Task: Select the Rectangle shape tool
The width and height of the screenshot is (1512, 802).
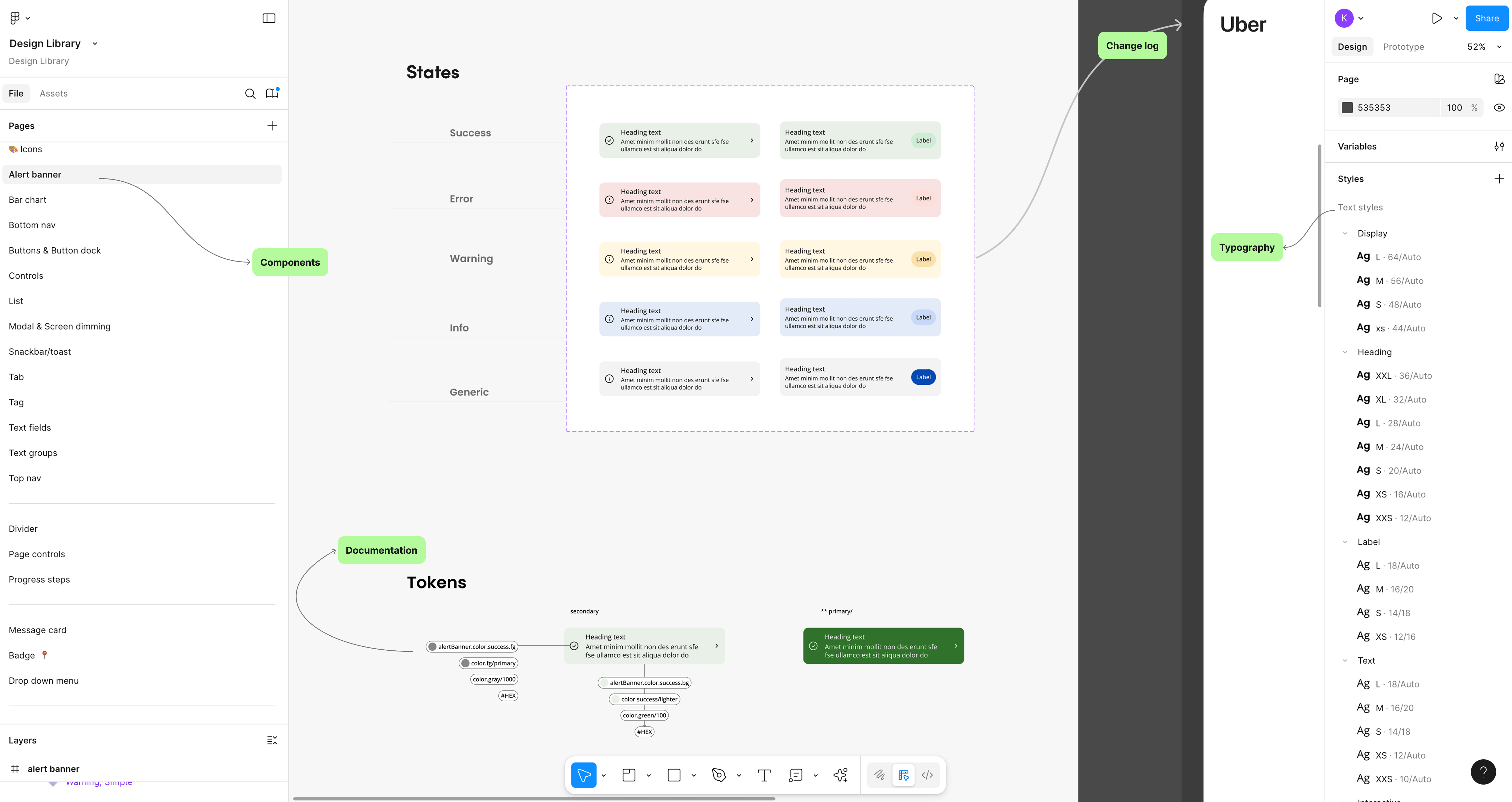Action: pos(674,775)
